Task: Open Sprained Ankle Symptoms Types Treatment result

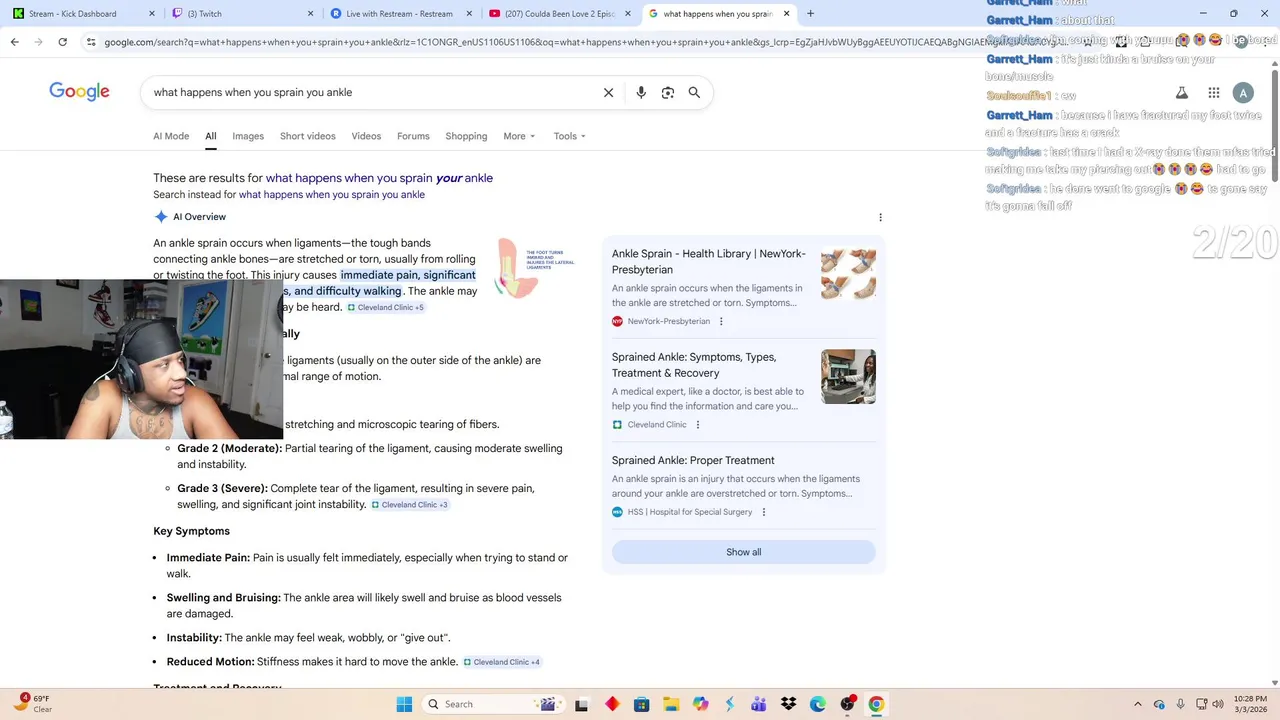Action: click(x=694, y=365)
